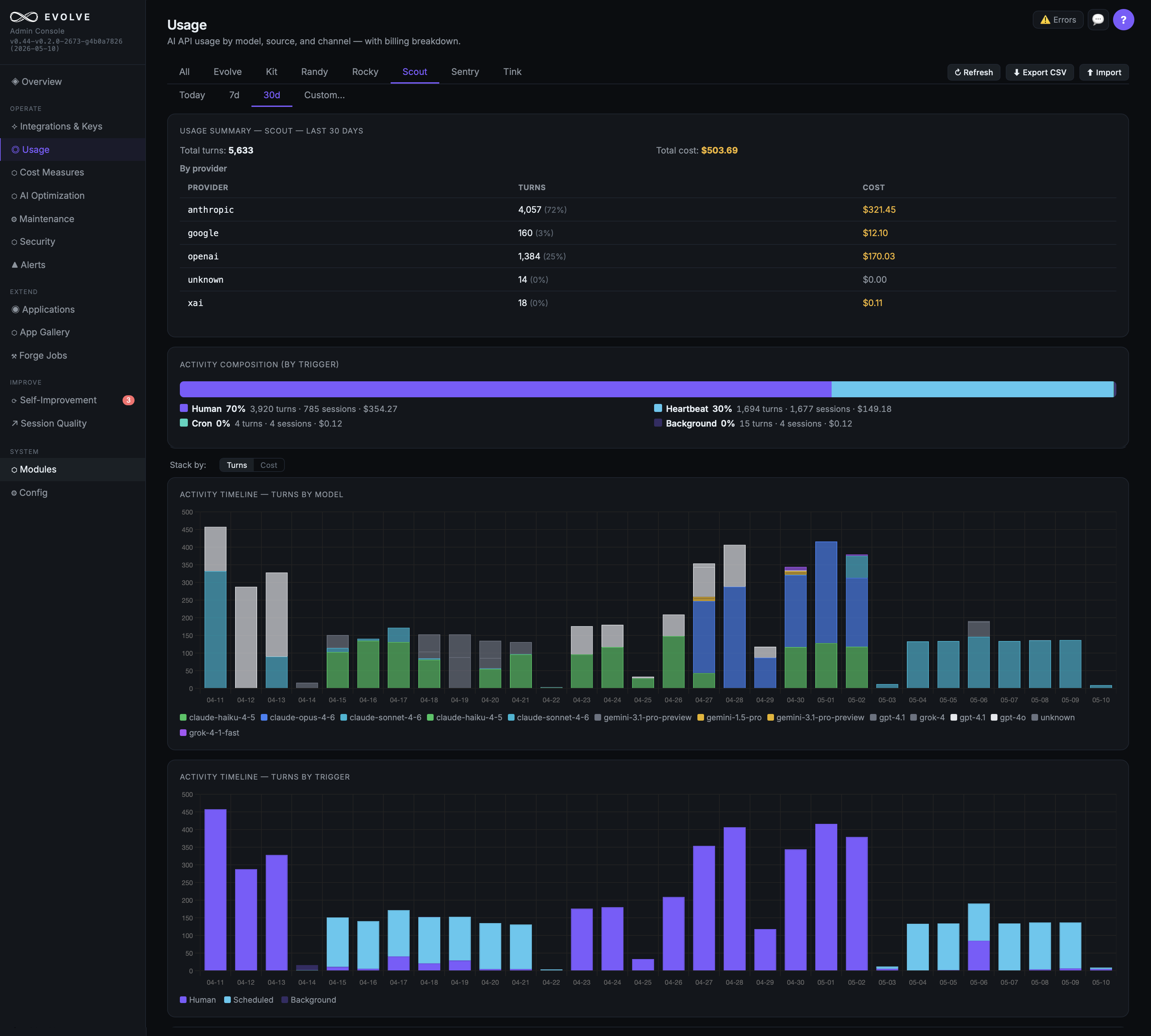Toggle Scheduled series in trigger legend
1151x1036 pixels.
point(249,1000)
